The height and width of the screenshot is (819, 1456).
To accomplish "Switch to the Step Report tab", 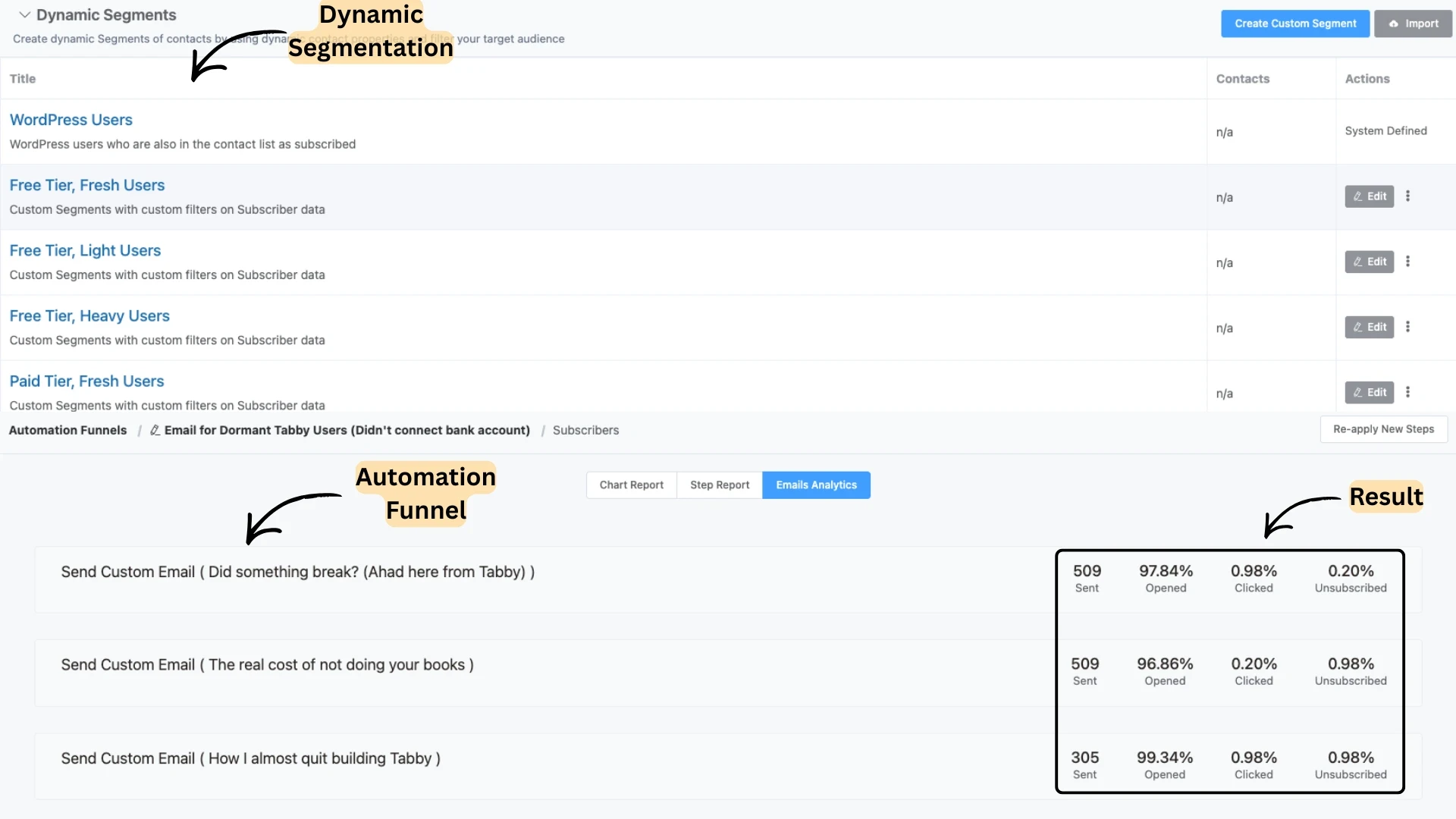I will click(719, 485).
